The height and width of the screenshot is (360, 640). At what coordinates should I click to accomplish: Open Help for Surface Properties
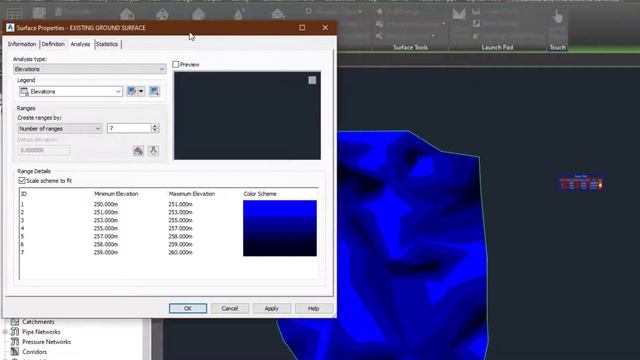pos(313,309)
